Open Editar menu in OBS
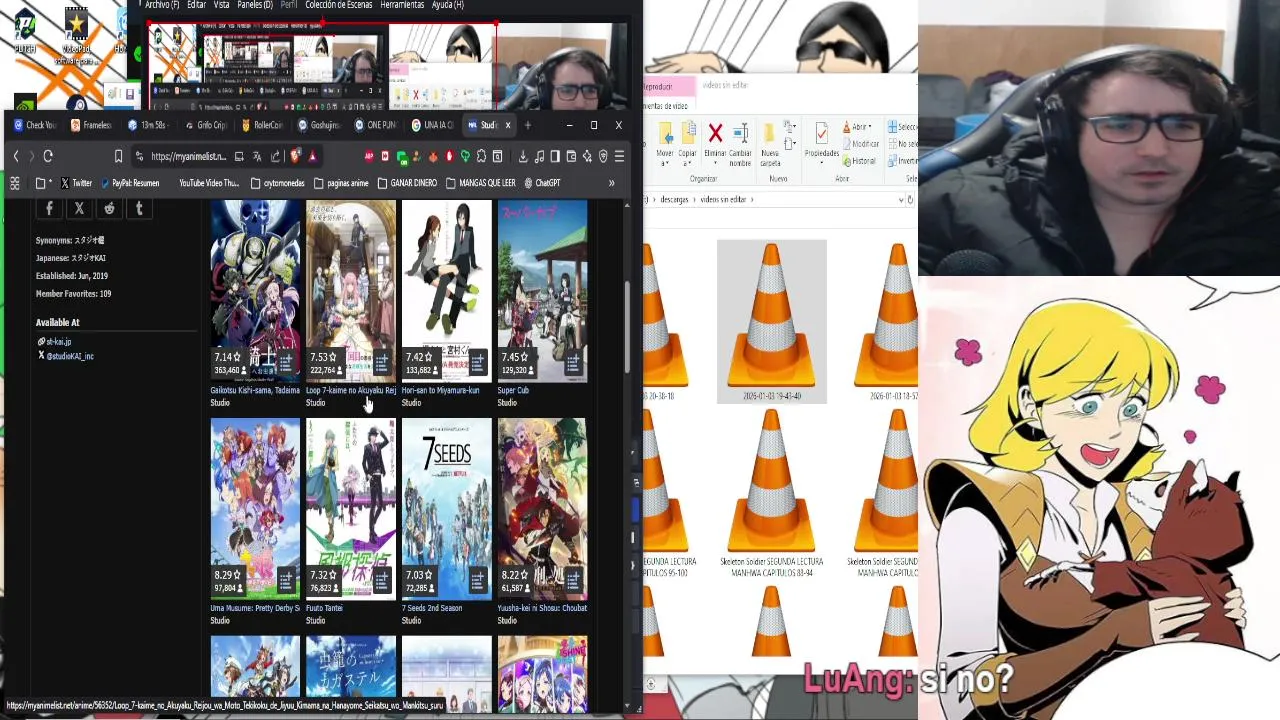 click(196, 5)
